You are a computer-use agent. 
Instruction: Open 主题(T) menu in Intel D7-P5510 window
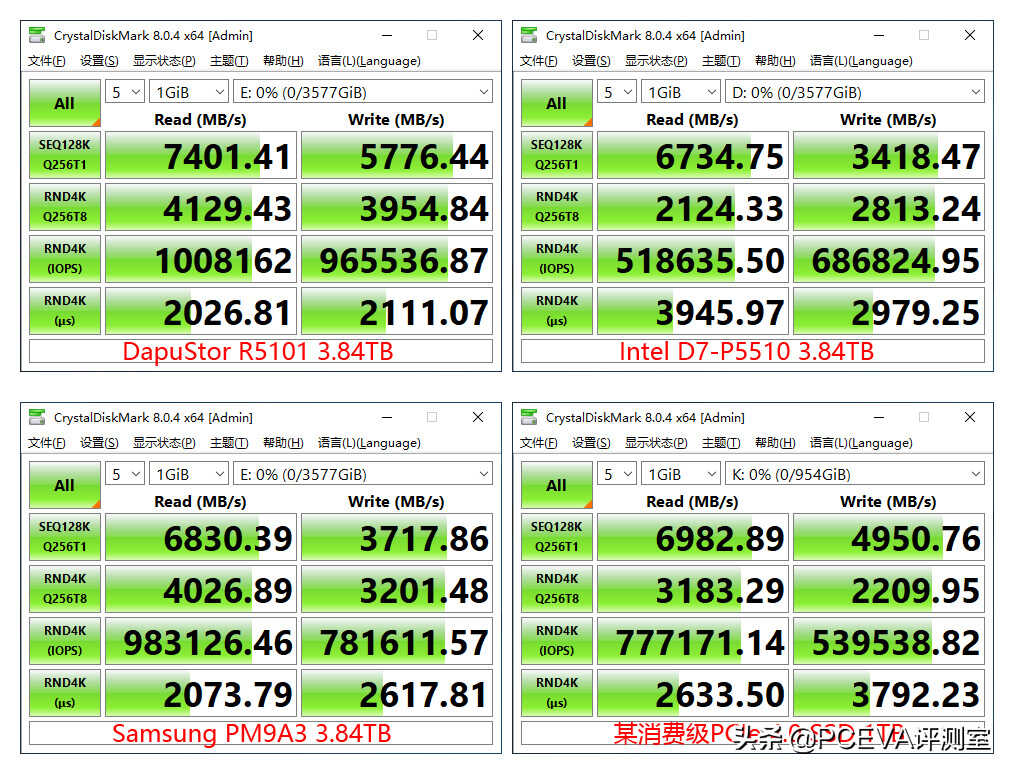click(721, 61)
